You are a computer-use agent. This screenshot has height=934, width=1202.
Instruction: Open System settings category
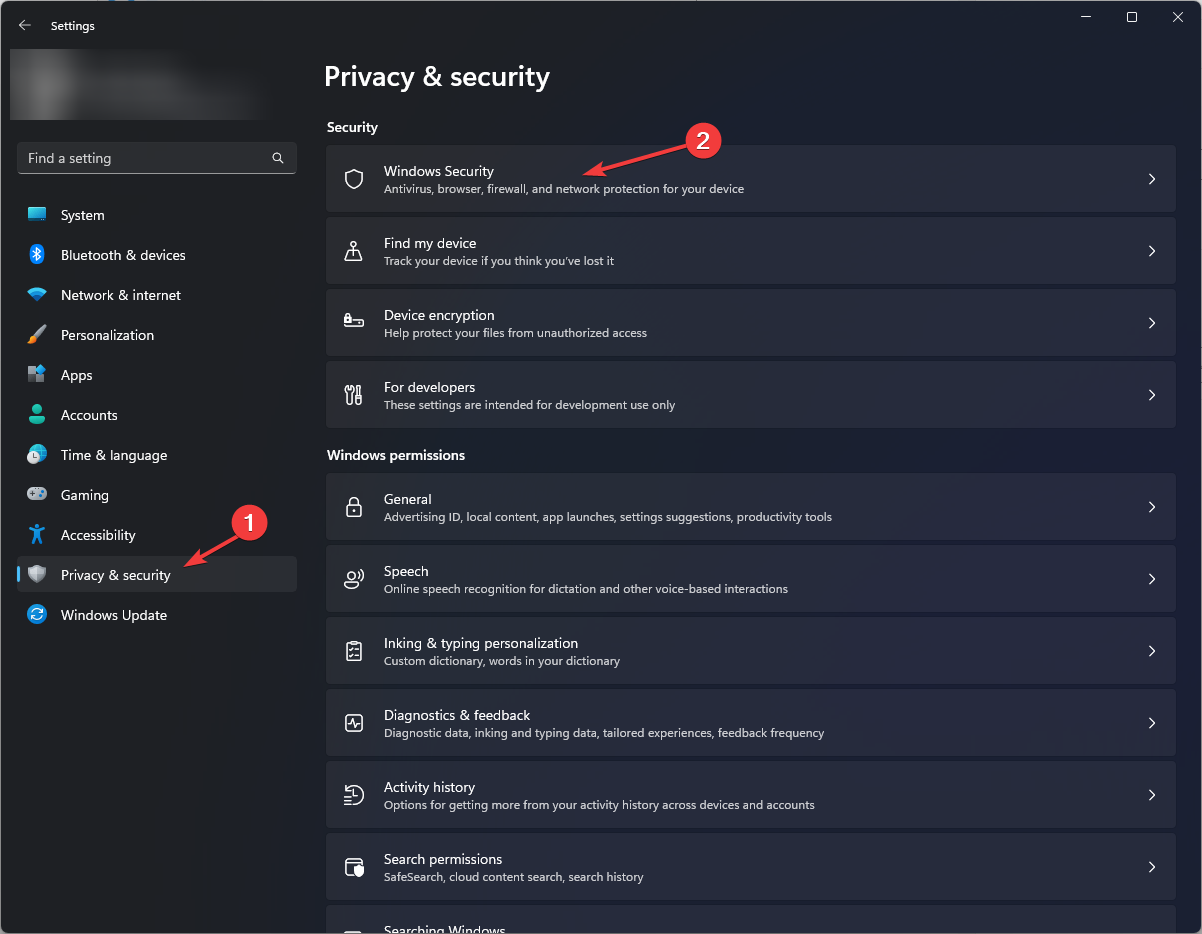[x=157, y=215]
